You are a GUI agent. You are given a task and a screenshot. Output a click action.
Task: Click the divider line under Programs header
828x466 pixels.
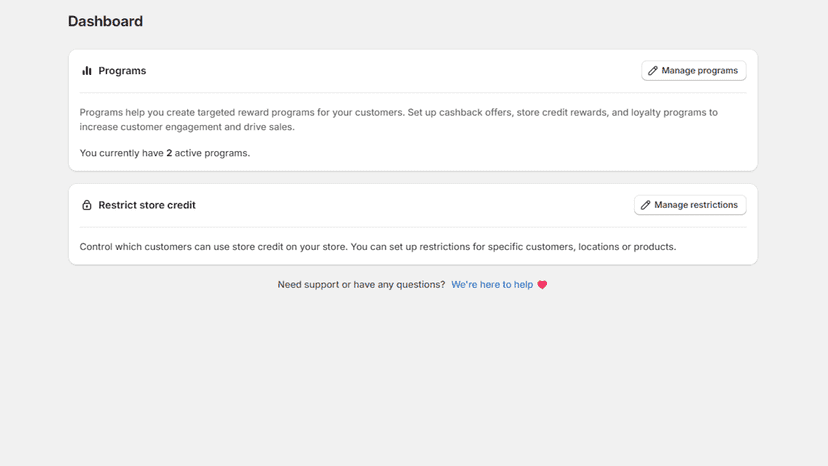pos(413,93)
